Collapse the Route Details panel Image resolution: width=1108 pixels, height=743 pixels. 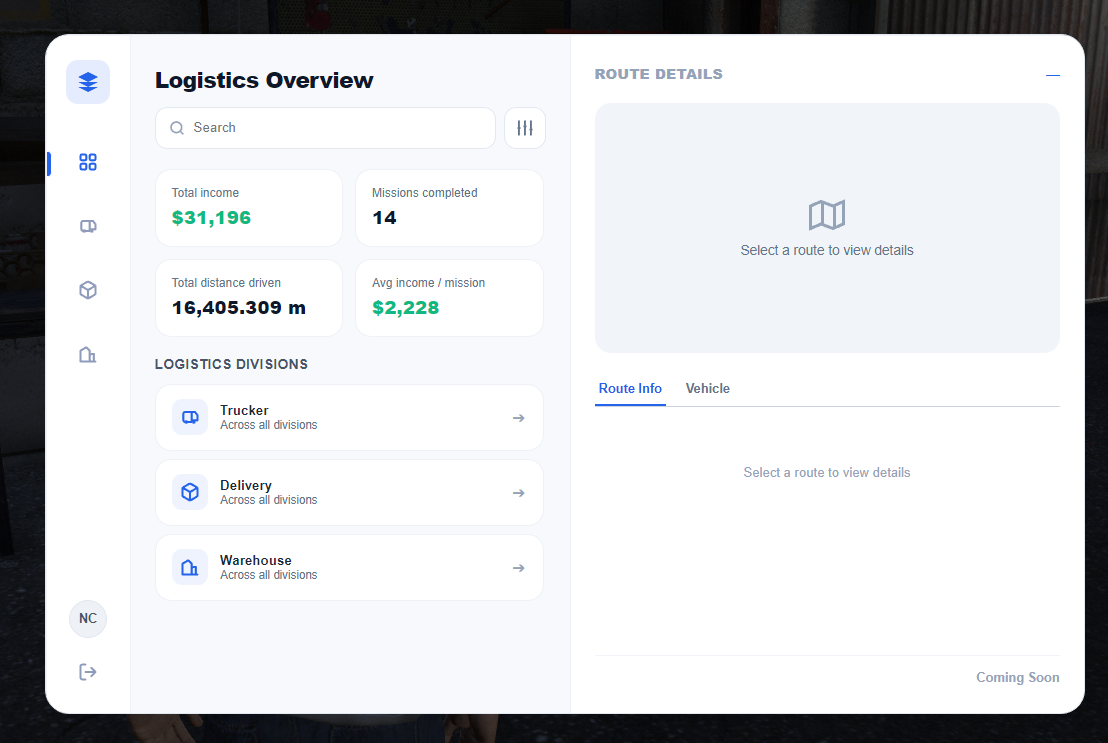[1052, 75]
